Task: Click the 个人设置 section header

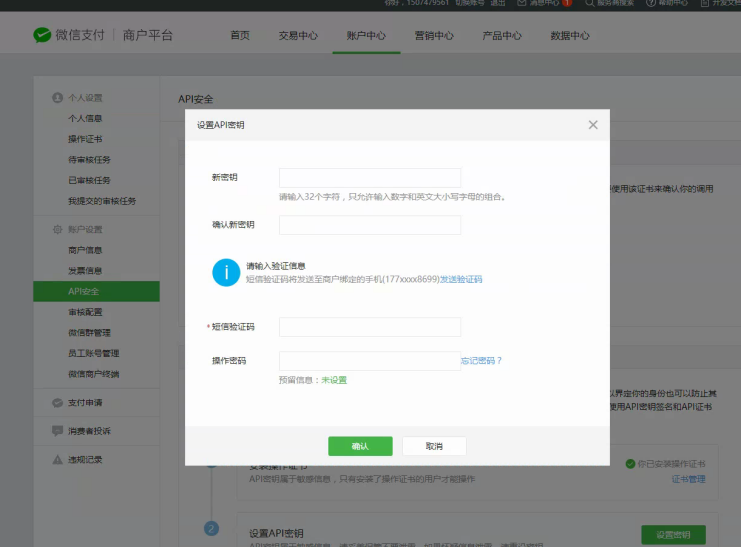Action: click(85, 98)
